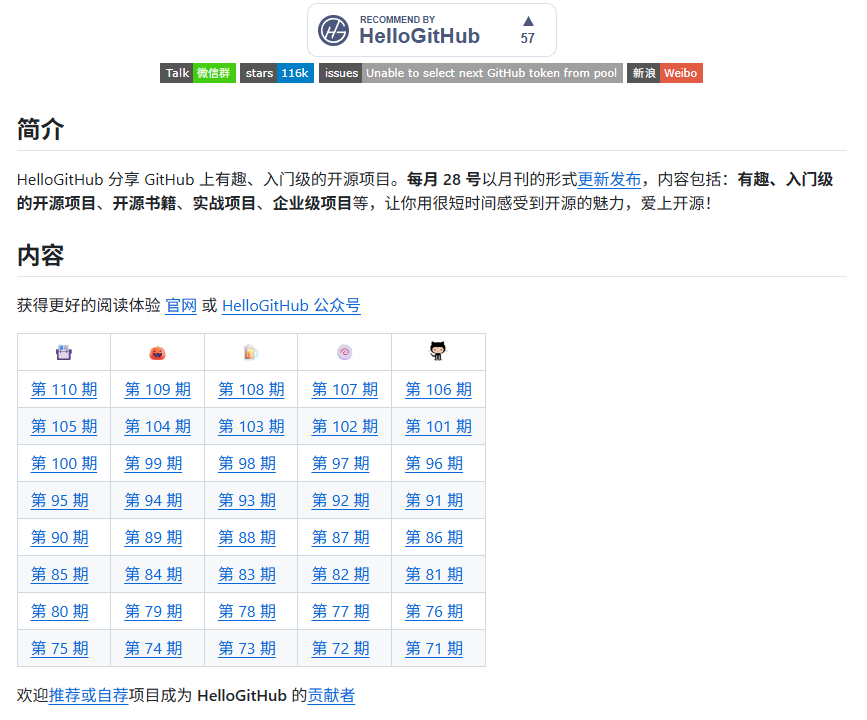The width and height of the screenshot is (867, 720).
Task: Click the pumpkin emoji in table header
Action: (x=158, y=352)
